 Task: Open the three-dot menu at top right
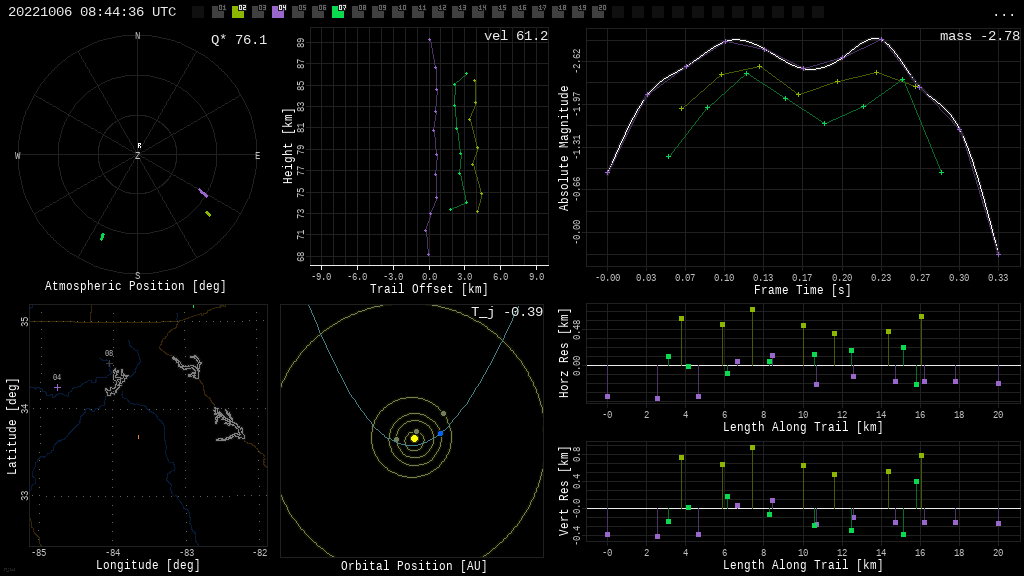[x=1003, y=13]
